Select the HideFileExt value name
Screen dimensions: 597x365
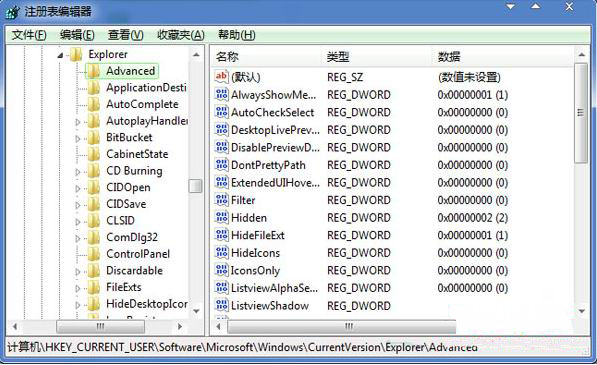(258, 236)
